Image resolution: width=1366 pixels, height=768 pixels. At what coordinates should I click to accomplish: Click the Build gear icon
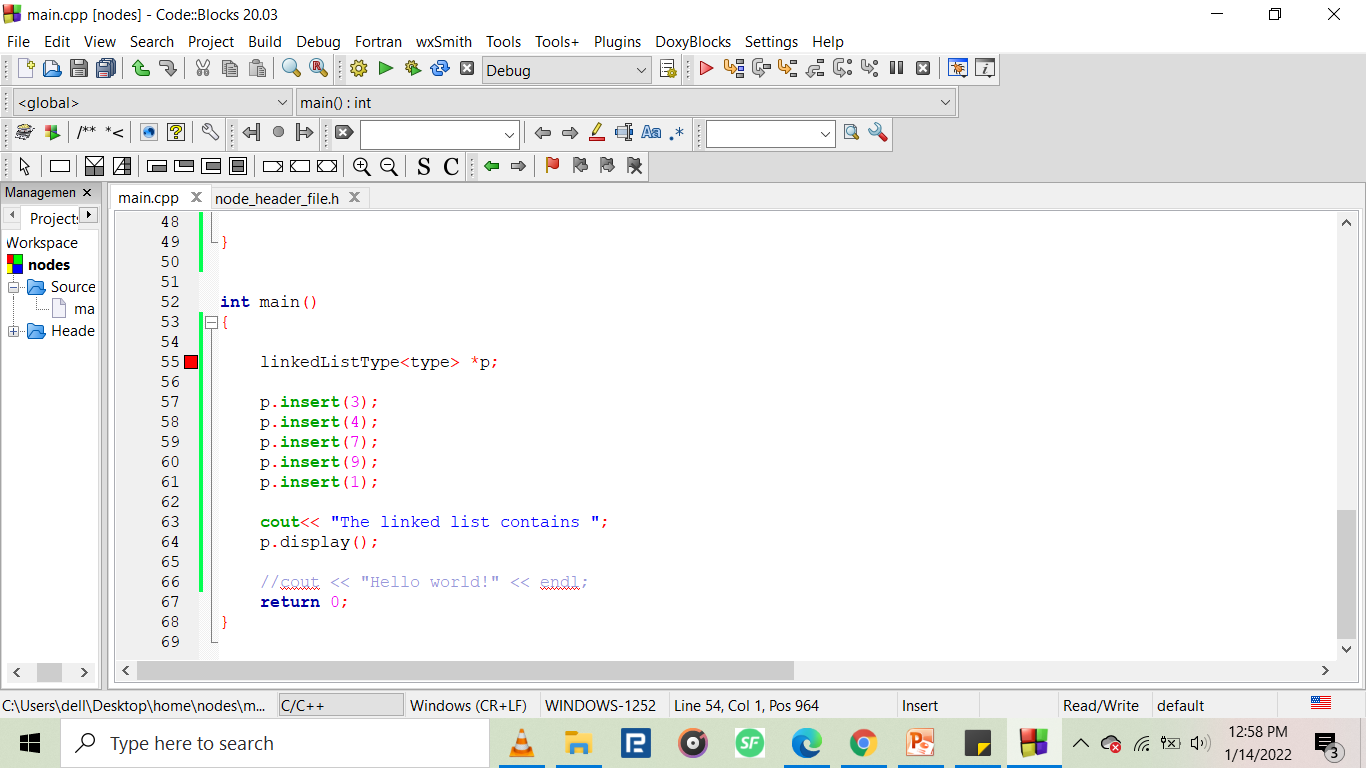point(359,69)
